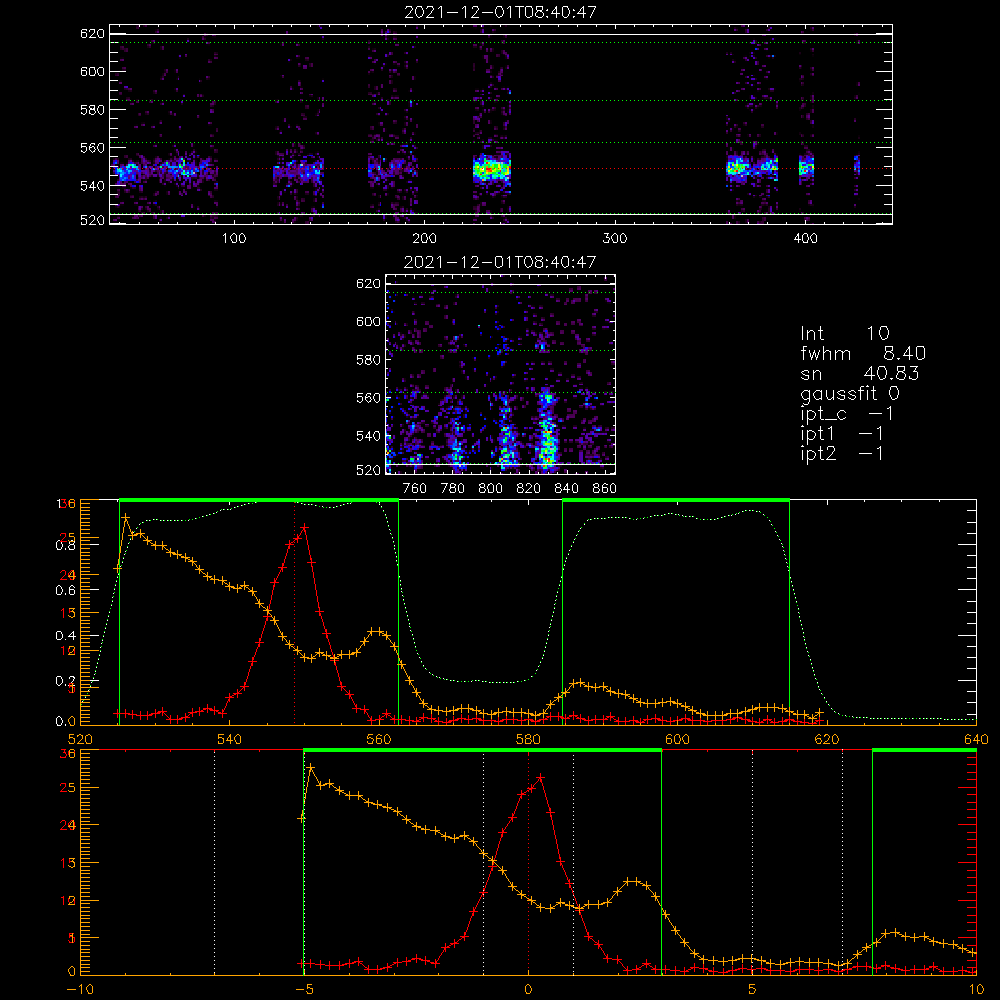Click the second green bar atop profile plot
The image size is (1000, 1000).
click(676, 500)
